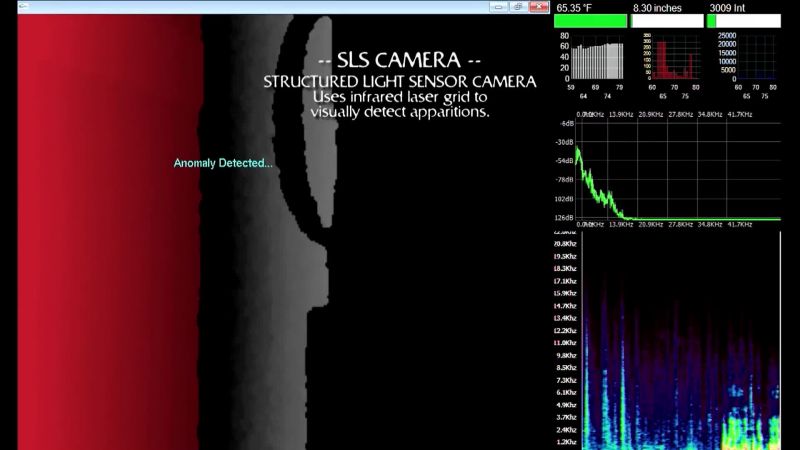The width and height of the screenshot is (800, 450).
Task: Select the 8.30 inches readout label
Action: point(657,8)
